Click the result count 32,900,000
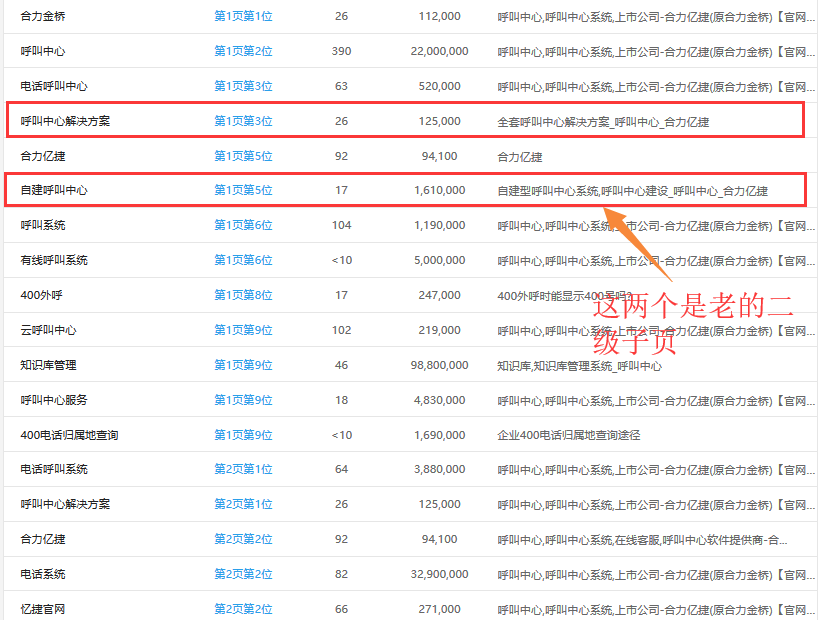The height and width of the screenshot is (620, 819). point(439,574)
